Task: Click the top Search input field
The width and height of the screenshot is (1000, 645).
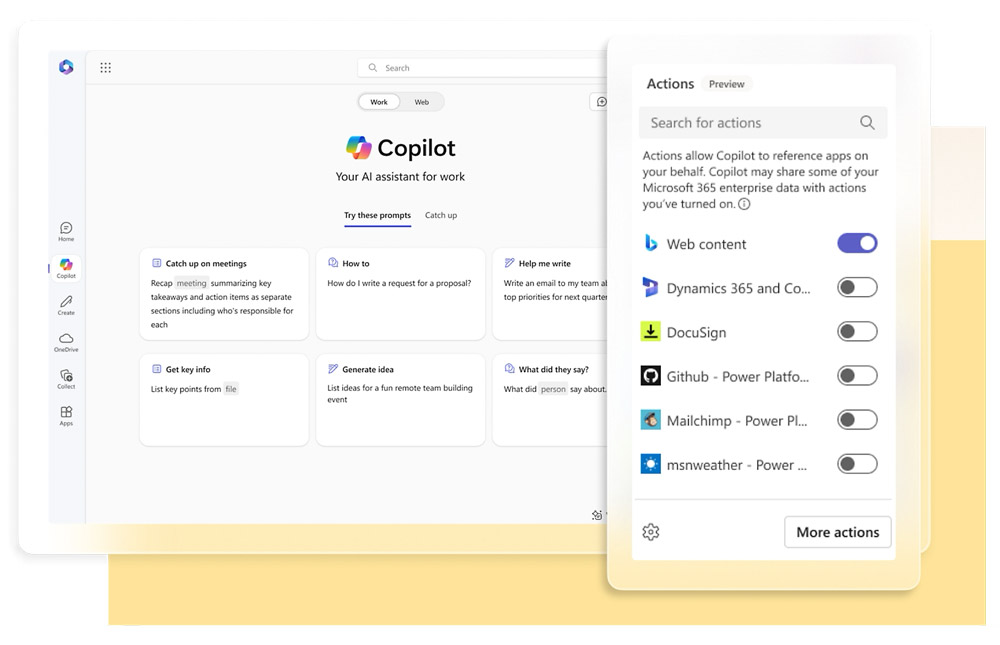Action: pos(483,68)
